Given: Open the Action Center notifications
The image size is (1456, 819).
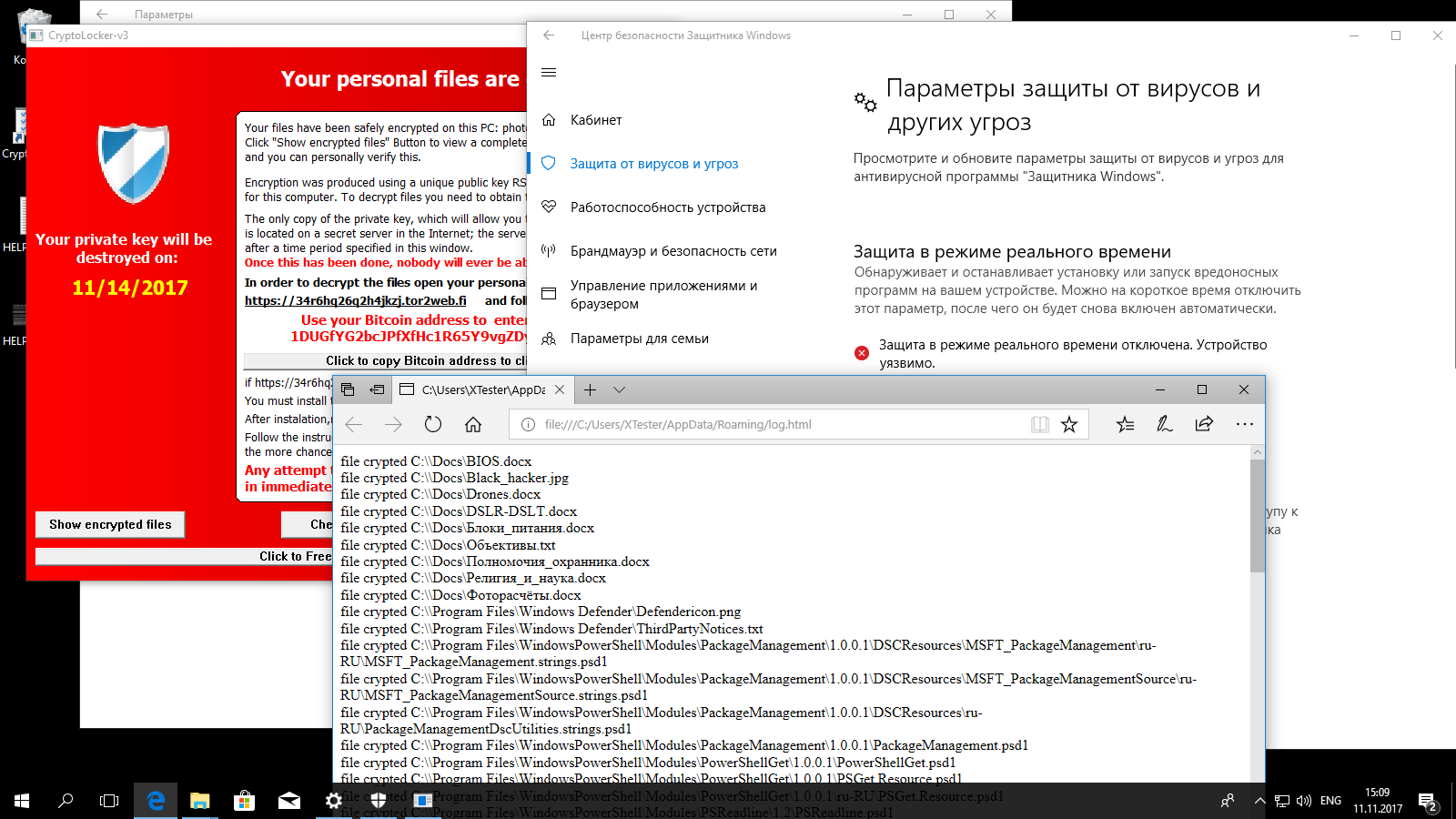Looking at the screenshot, I should point(1428,801).
